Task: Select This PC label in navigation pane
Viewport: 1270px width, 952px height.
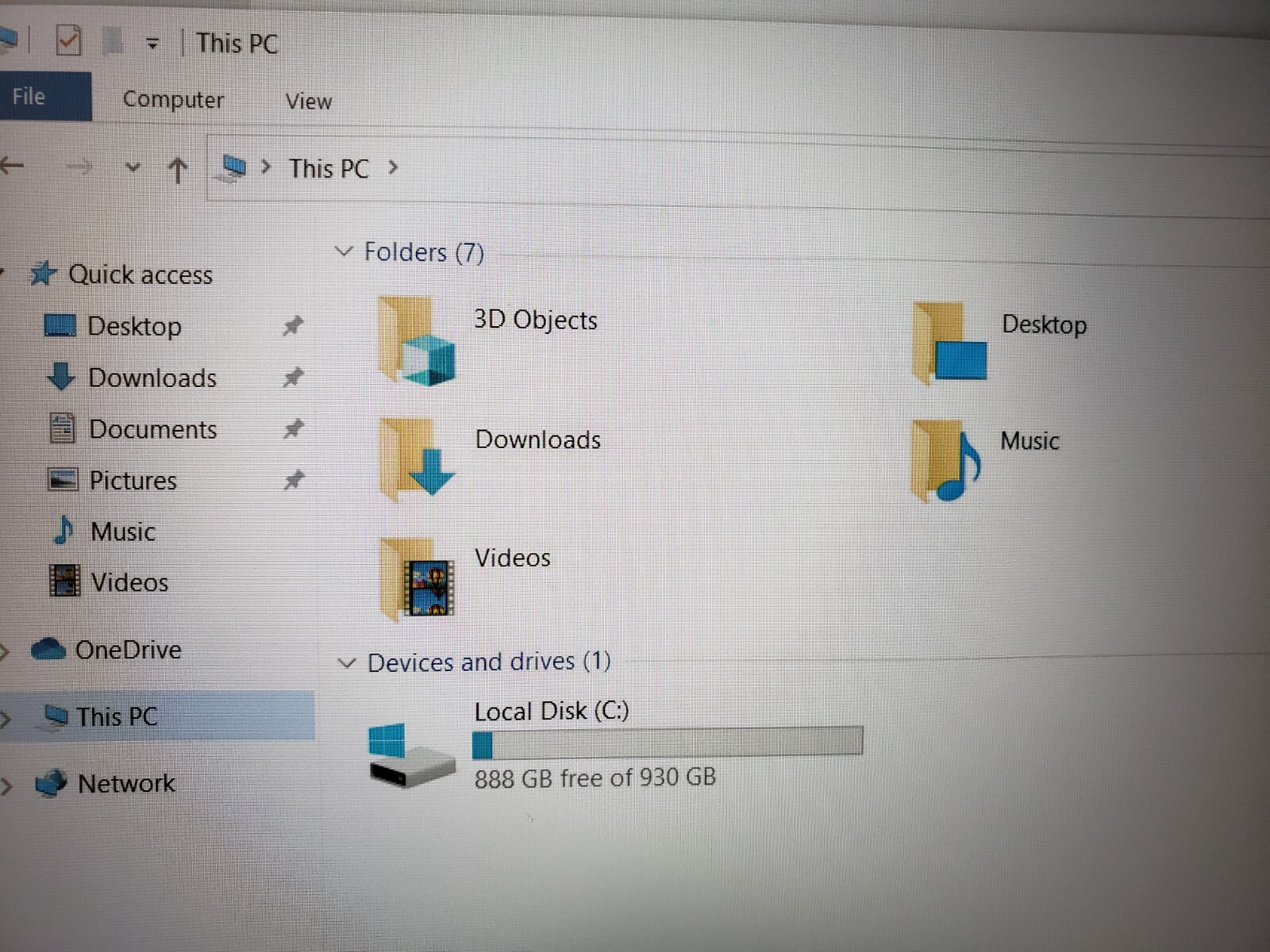Action: point(117,716)
